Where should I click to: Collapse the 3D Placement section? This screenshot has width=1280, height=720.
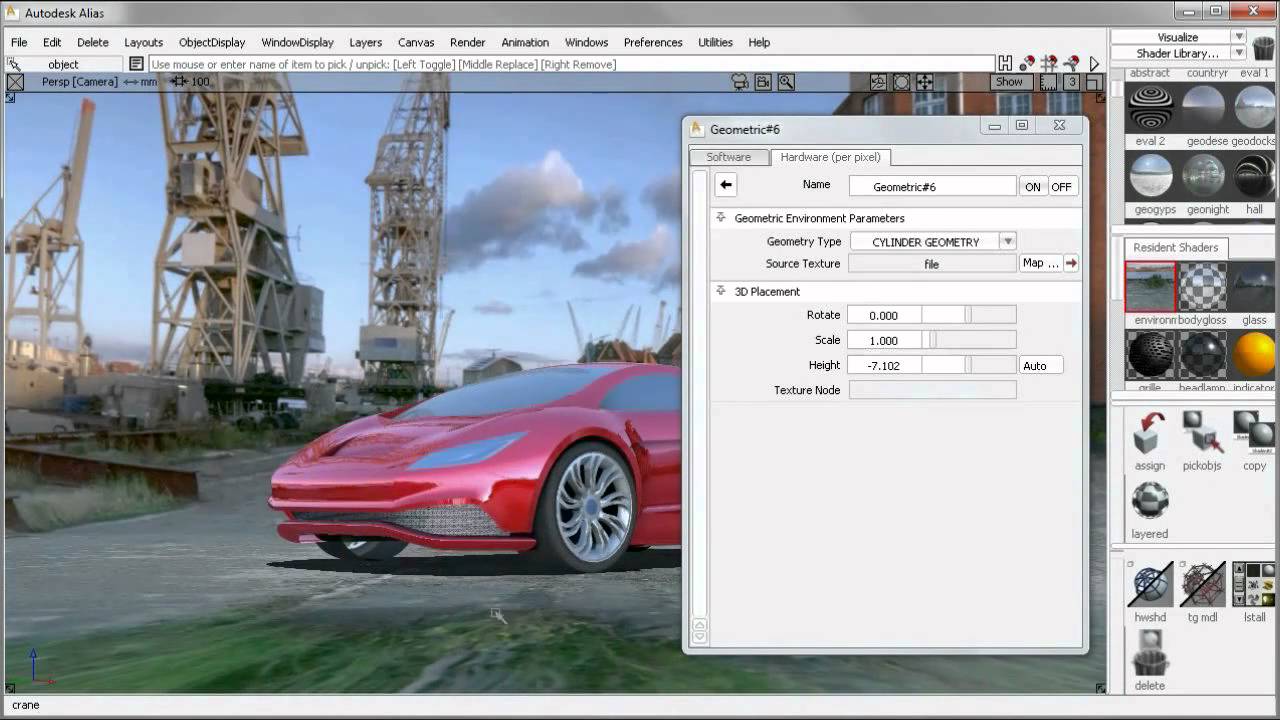tap(721, 291)
